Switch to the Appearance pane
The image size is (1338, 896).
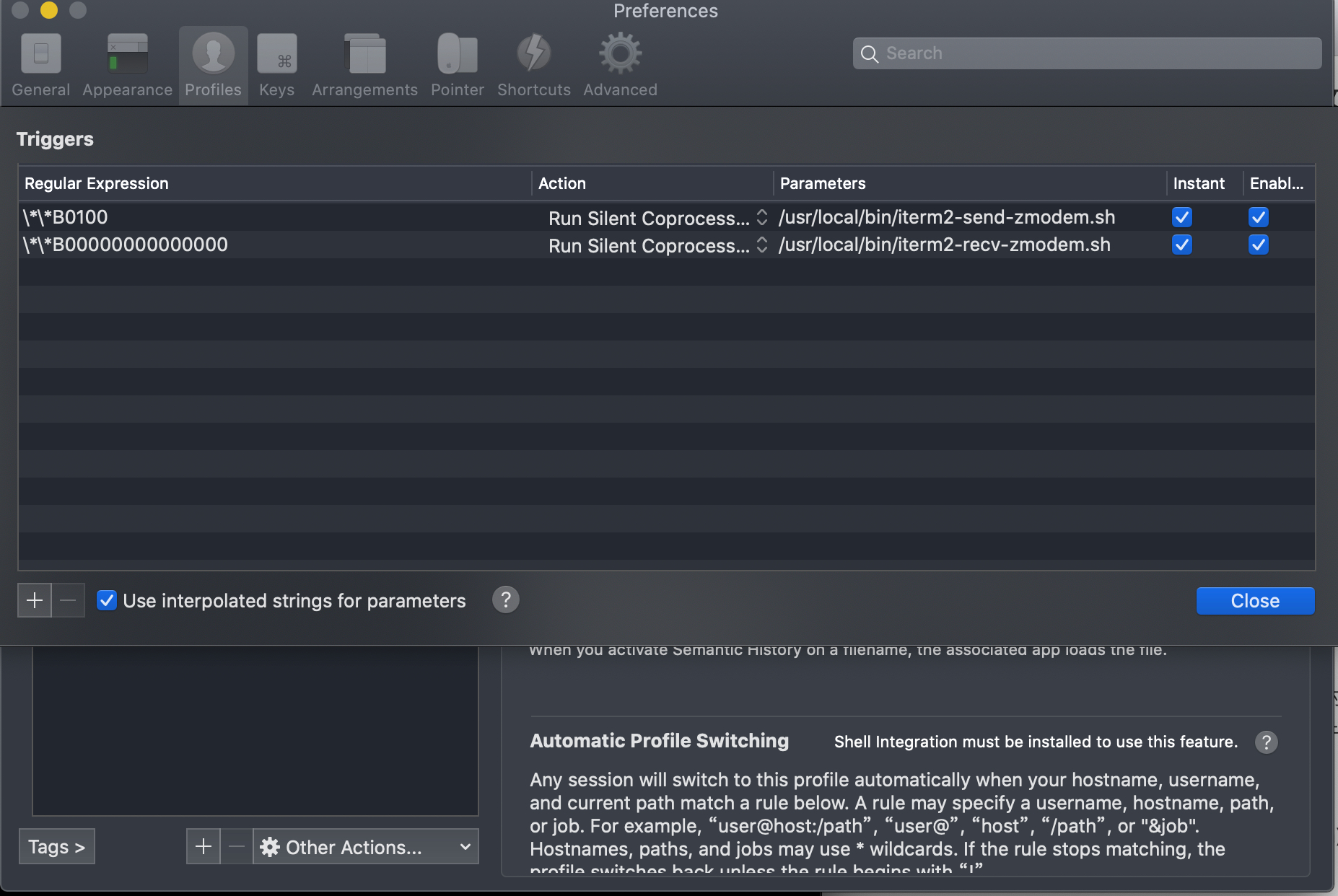coord(127,65)
